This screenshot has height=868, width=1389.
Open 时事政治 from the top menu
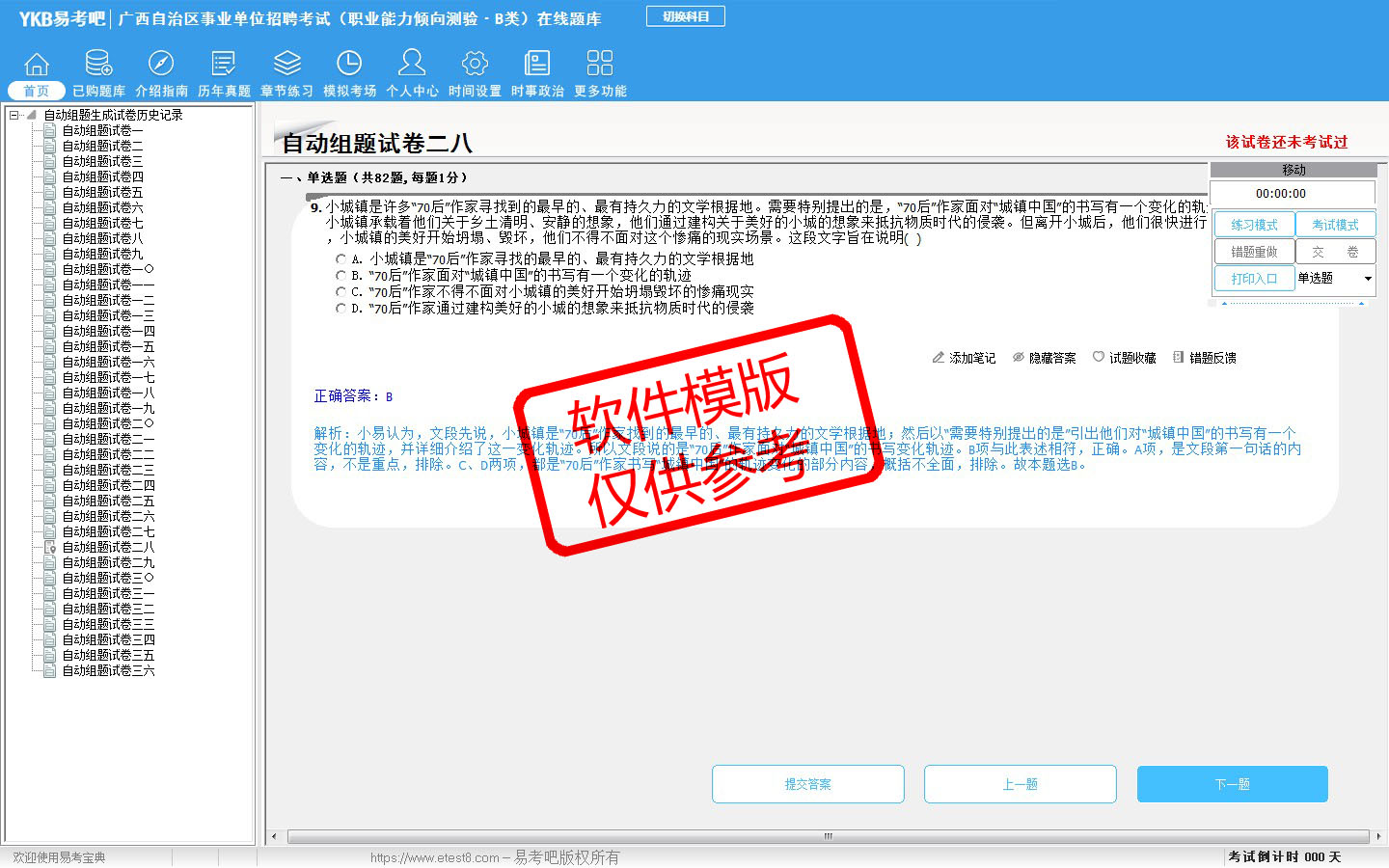(x=537, y=74)
